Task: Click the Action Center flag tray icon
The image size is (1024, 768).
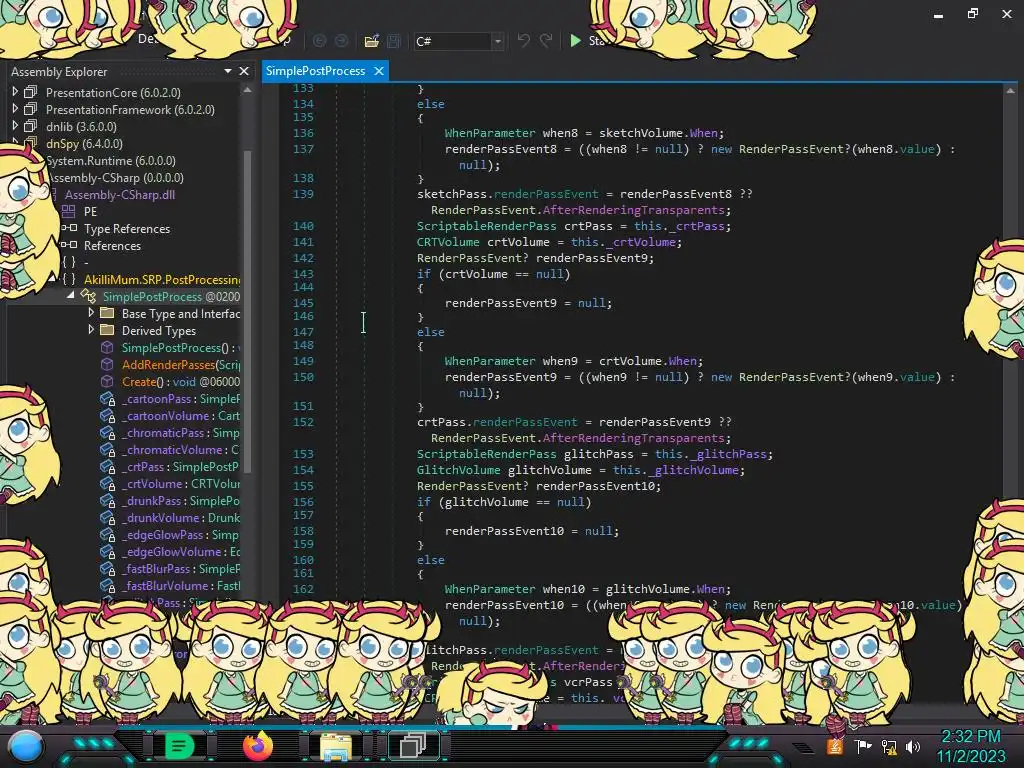Action: point(863,746)
